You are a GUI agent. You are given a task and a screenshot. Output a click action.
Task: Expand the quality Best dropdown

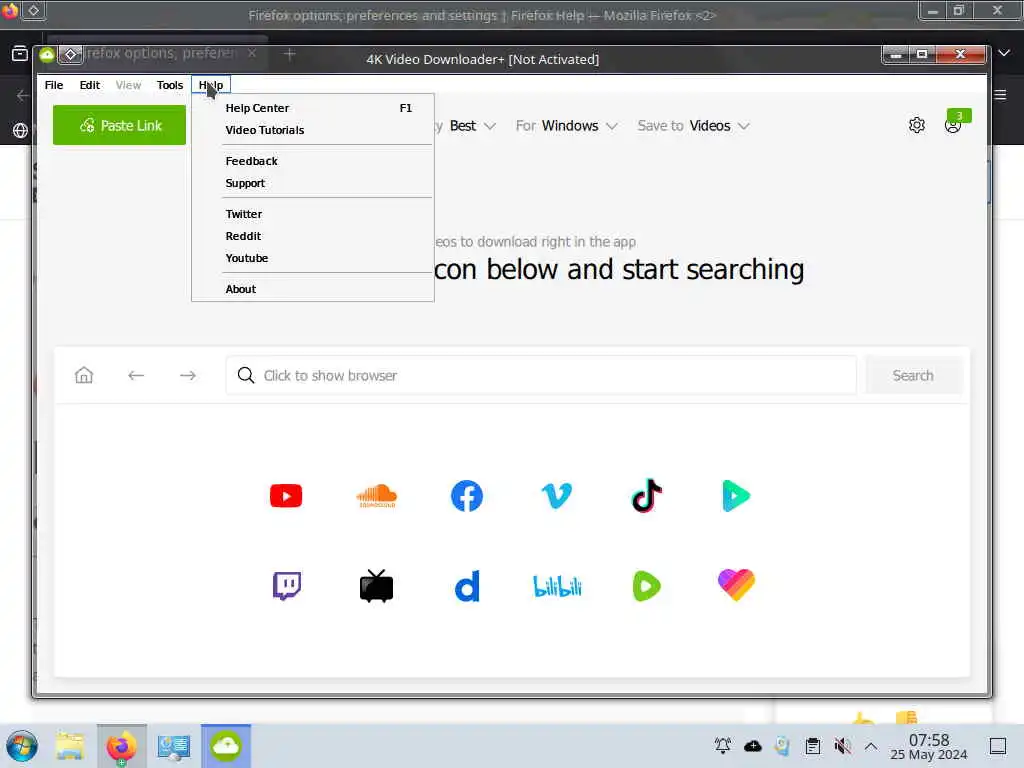click(473, 125)
